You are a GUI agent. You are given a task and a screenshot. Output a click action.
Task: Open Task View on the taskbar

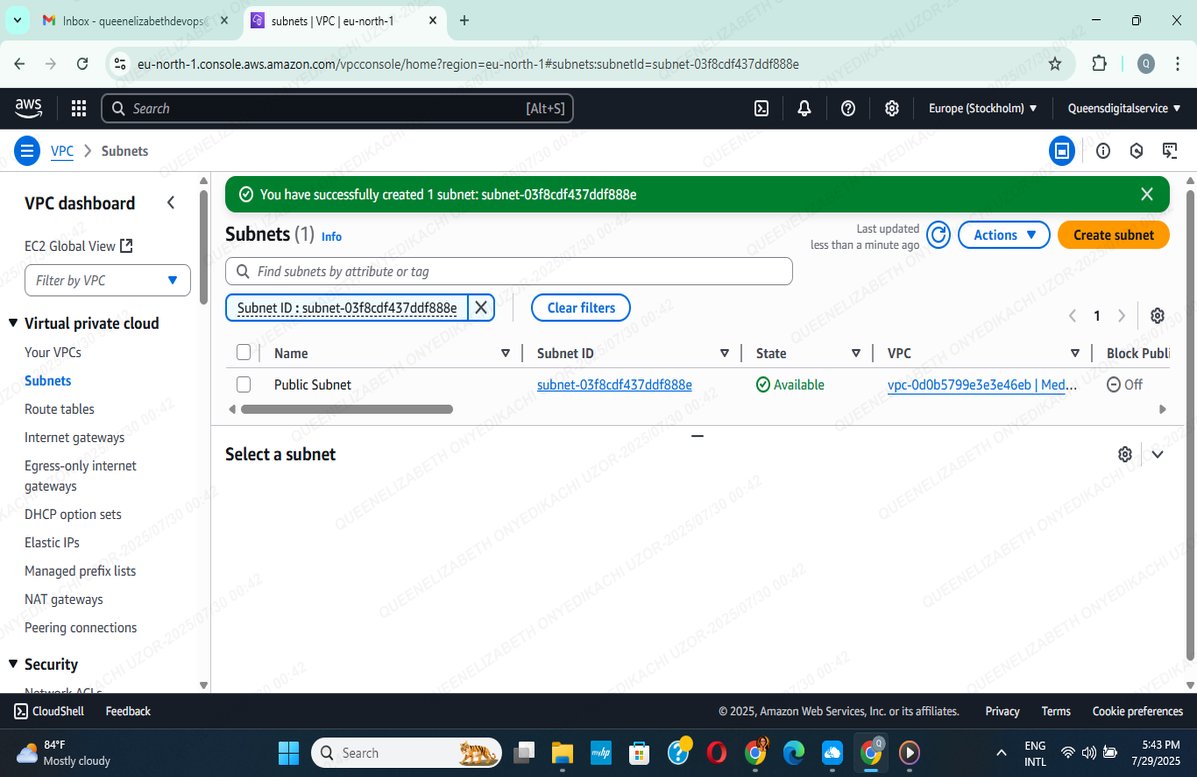pos(524,753)
